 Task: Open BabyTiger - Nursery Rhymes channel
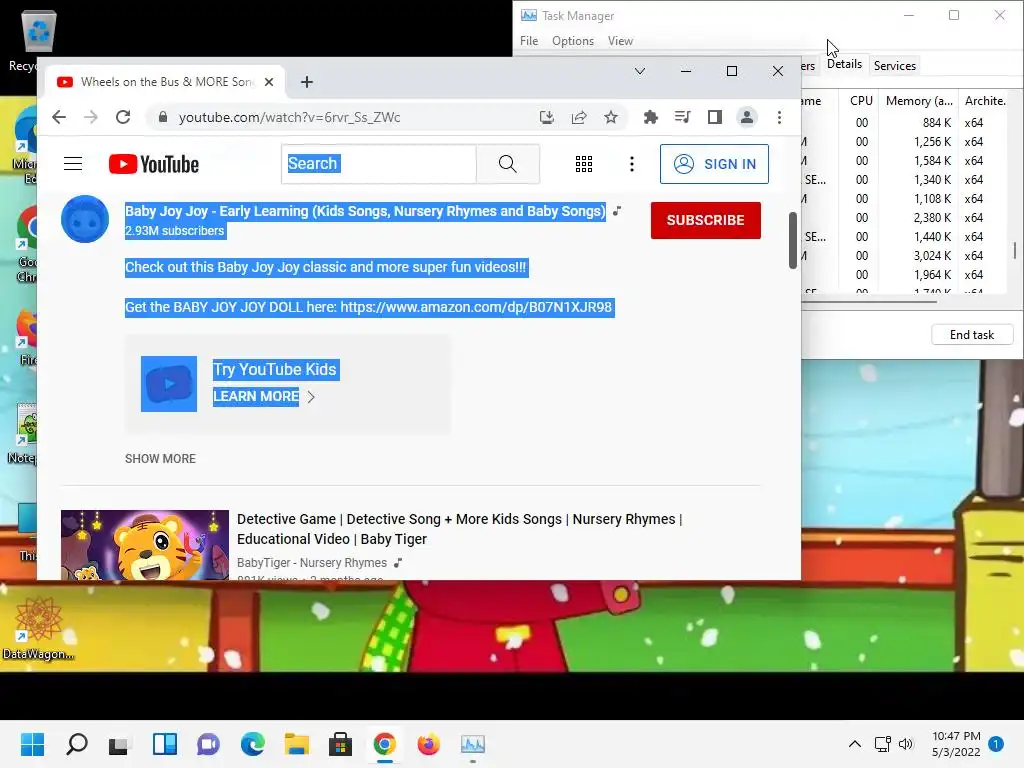(x=312, y=563)
